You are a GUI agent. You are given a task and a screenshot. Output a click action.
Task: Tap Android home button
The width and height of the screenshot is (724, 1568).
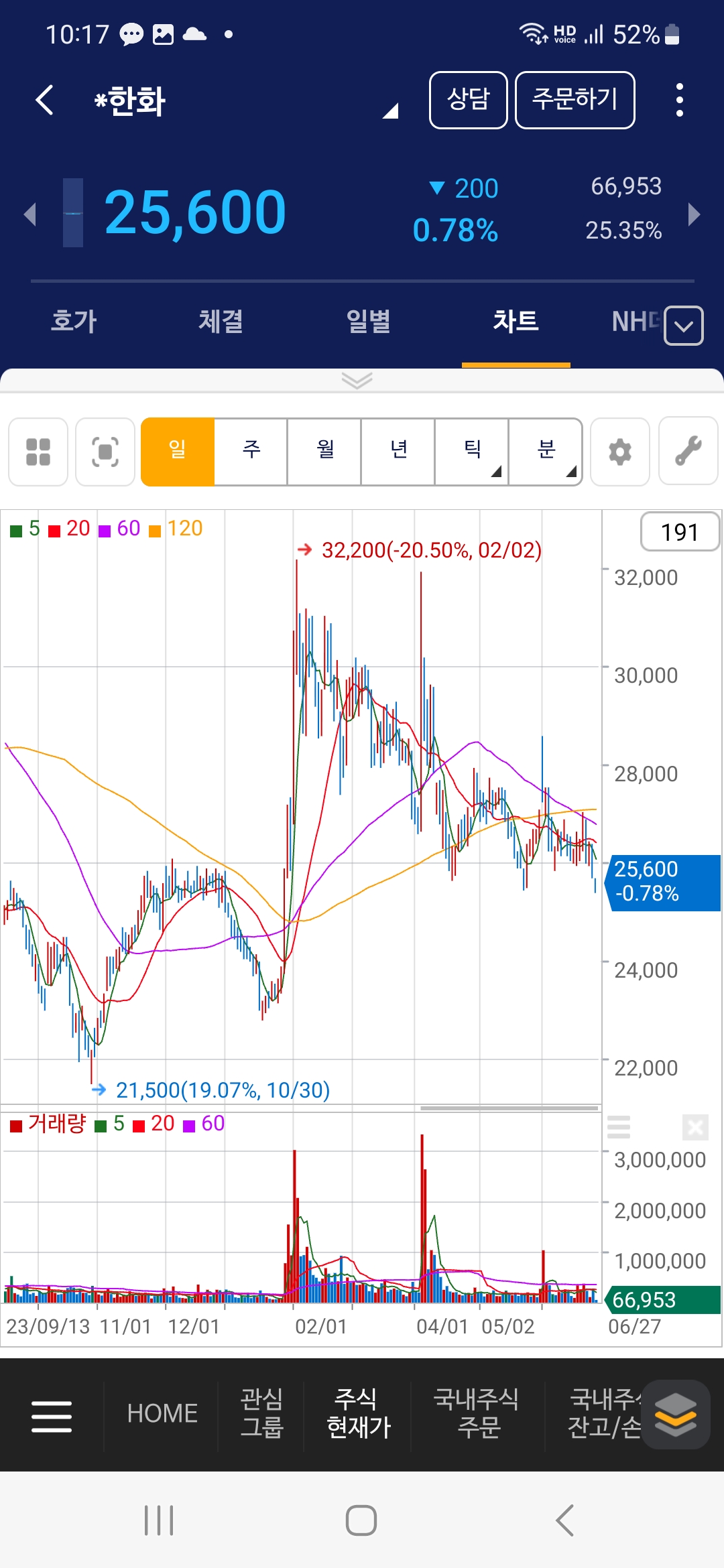pyautogui.click(x=361, y=1520)
